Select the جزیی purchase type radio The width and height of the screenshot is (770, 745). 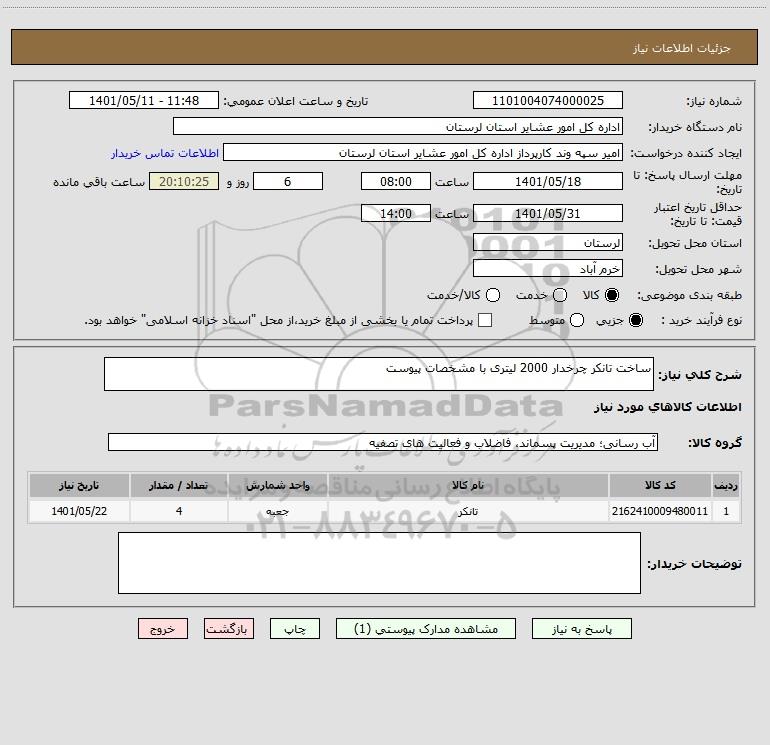[636, 320]
